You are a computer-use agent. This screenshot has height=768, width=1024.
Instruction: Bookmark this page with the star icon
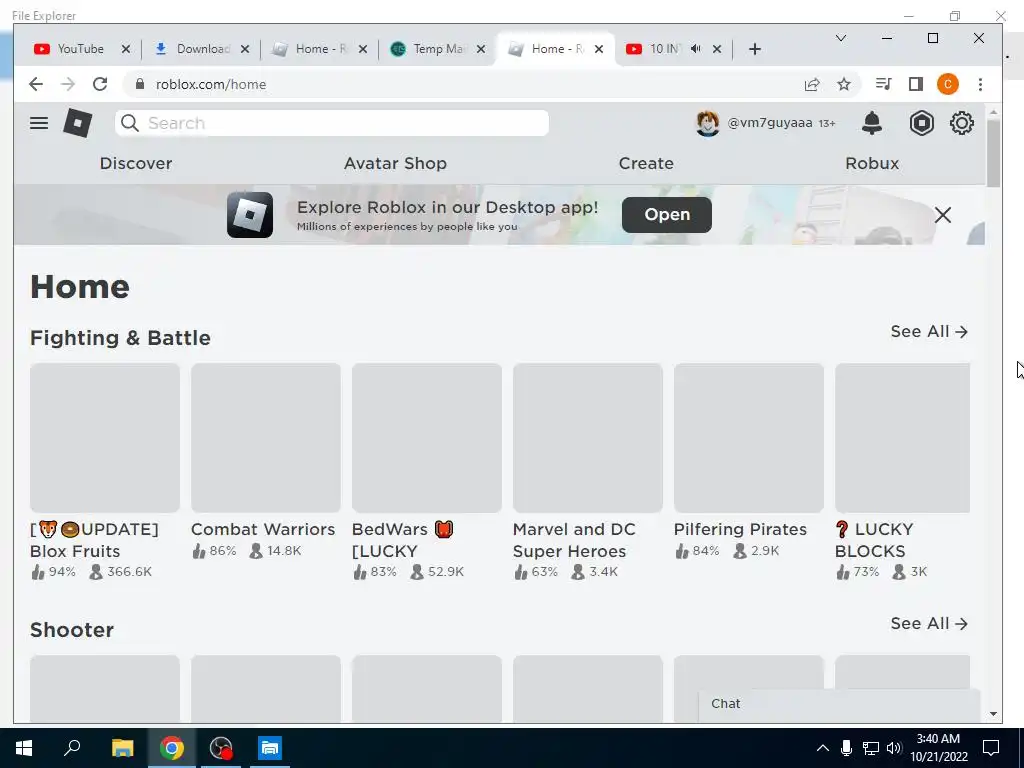(x=844, y=84)
